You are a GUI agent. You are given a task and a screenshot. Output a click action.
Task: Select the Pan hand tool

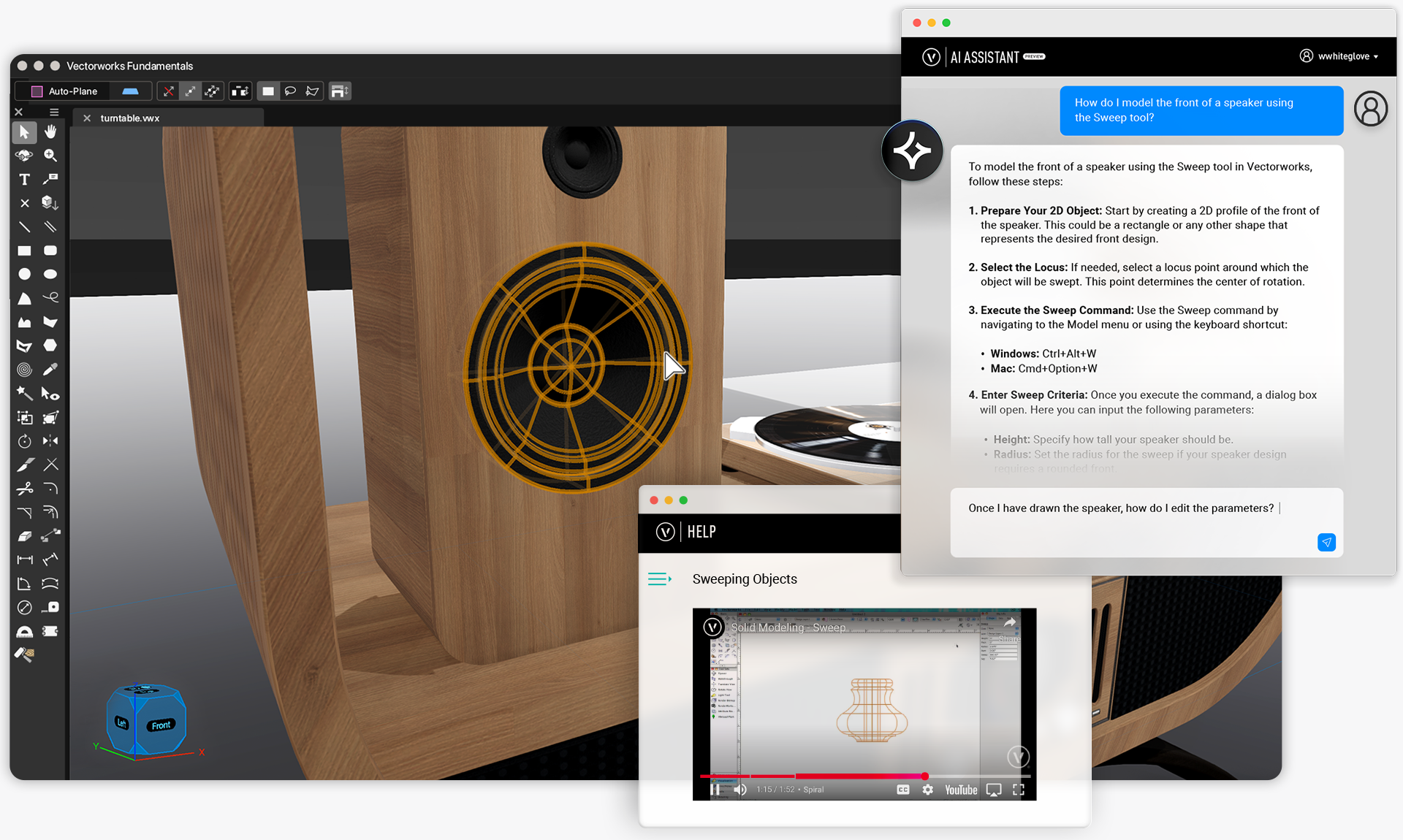[50, 132]
